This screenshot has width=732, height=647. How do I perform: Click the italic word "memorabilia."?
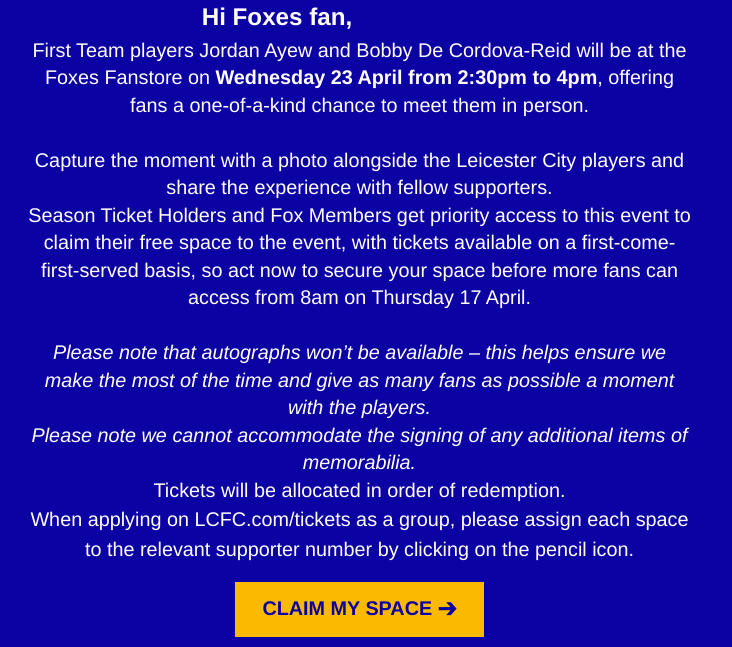(359, 463)
